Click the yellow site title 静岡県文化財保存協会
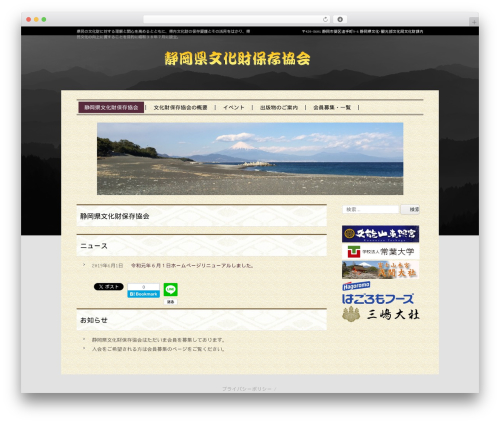The height and width of the screenshot is (423, 500). click(x=237, y=59)
